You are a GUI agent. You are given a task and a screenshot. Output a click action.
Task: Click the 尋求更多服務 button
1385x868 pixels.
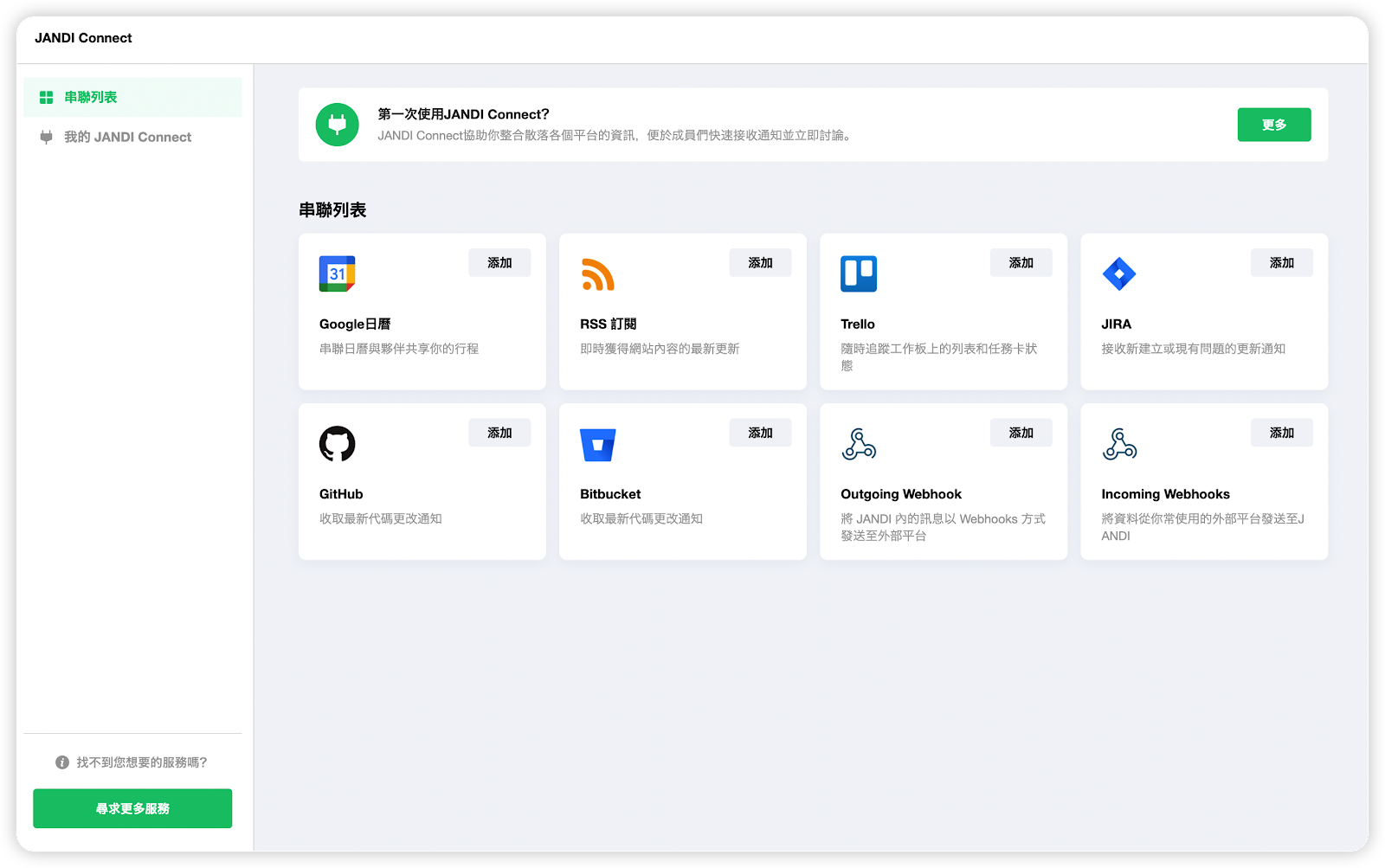pos(132,808)
